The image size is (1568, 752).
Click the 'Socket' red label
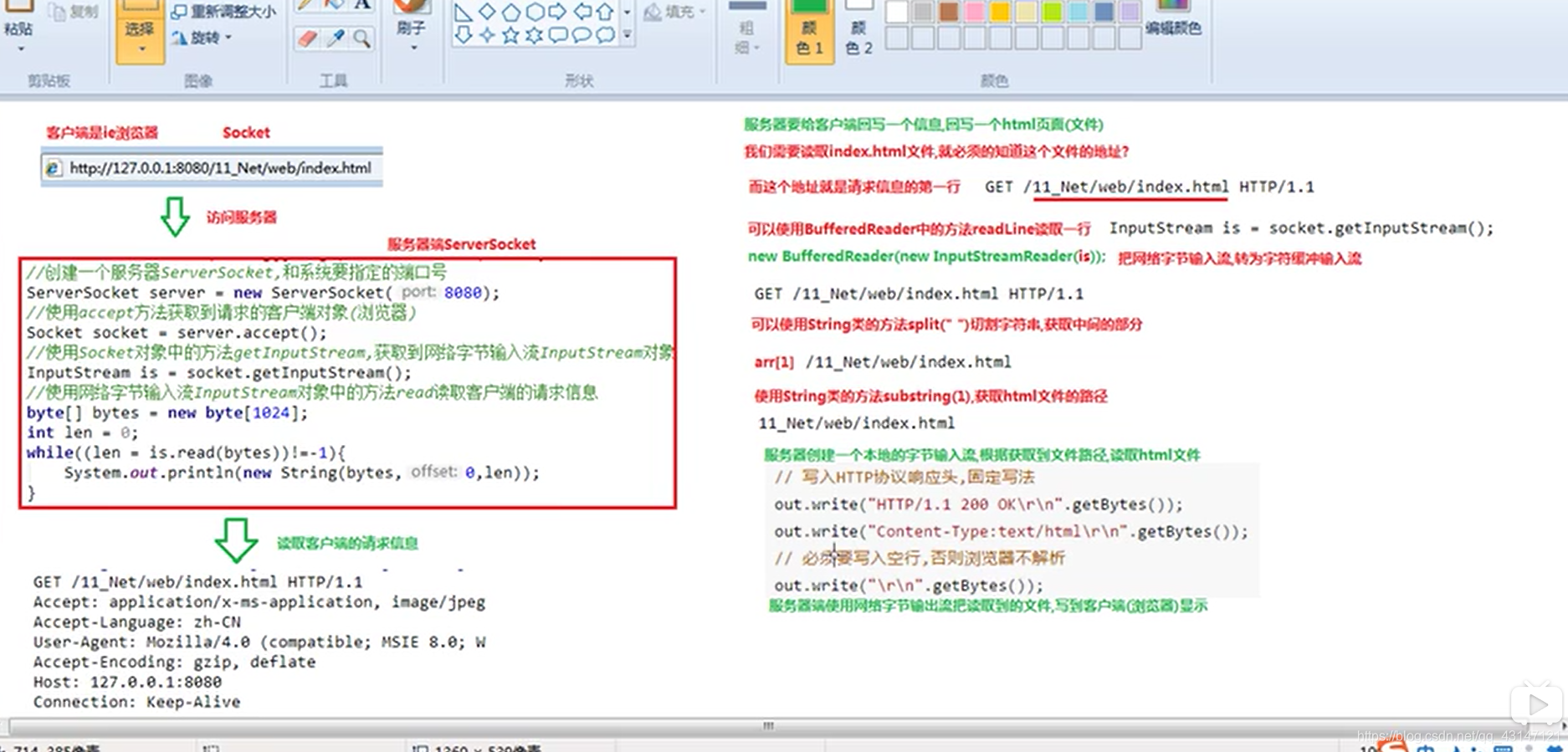(x=246, y=132)
